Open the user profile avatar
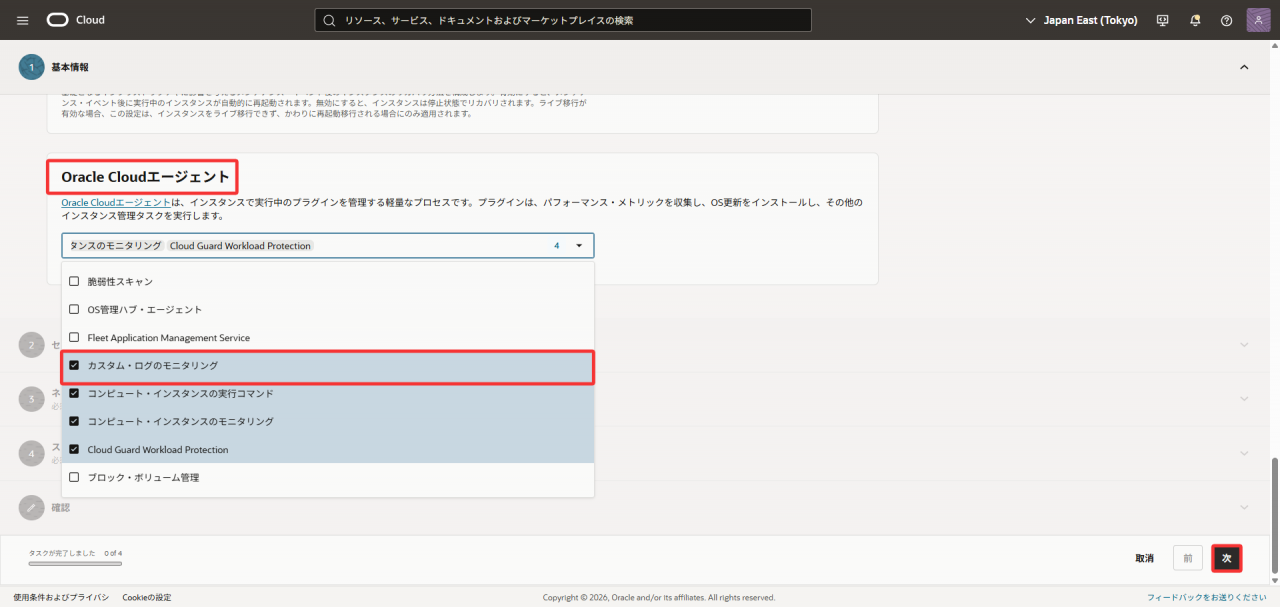 click(x=1259, y=20)
